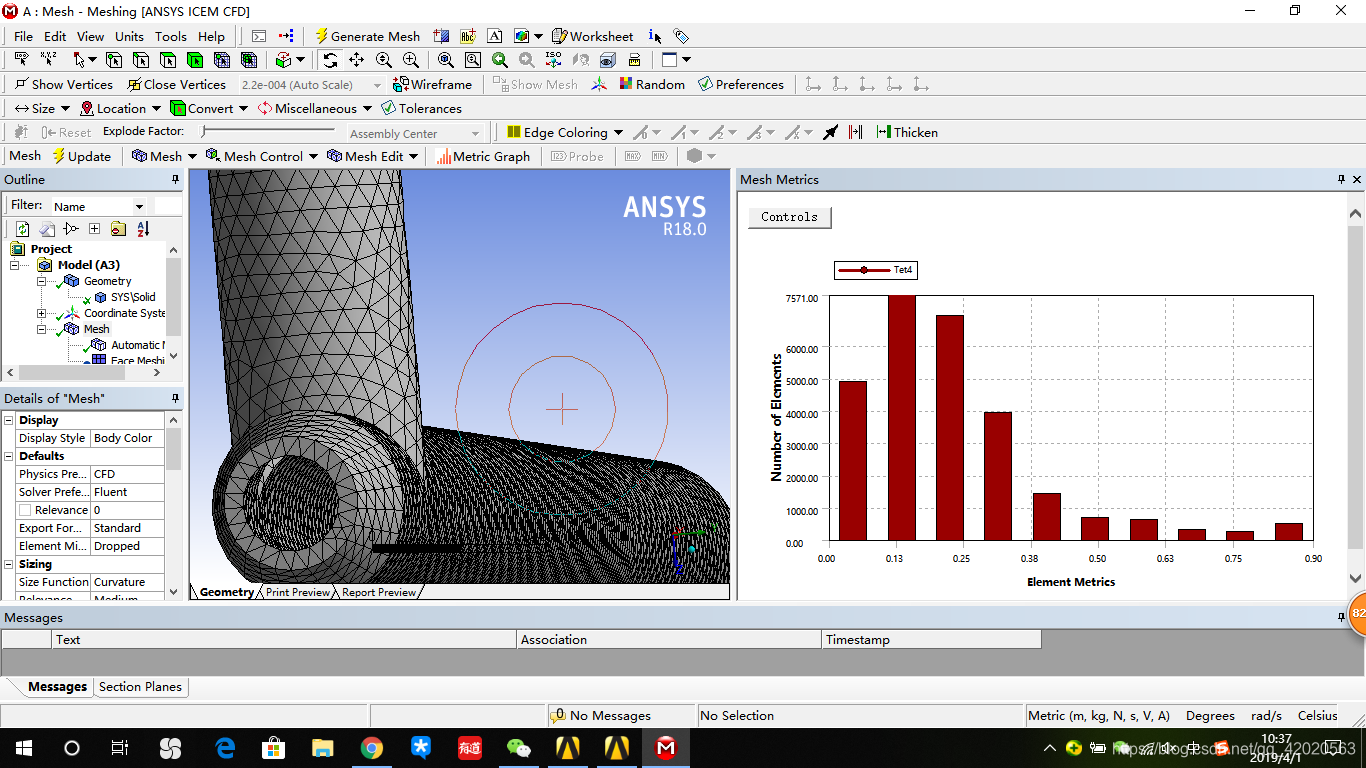1366x768 pixels.
Task: Toggle Show Vertices
Action: 63,84
